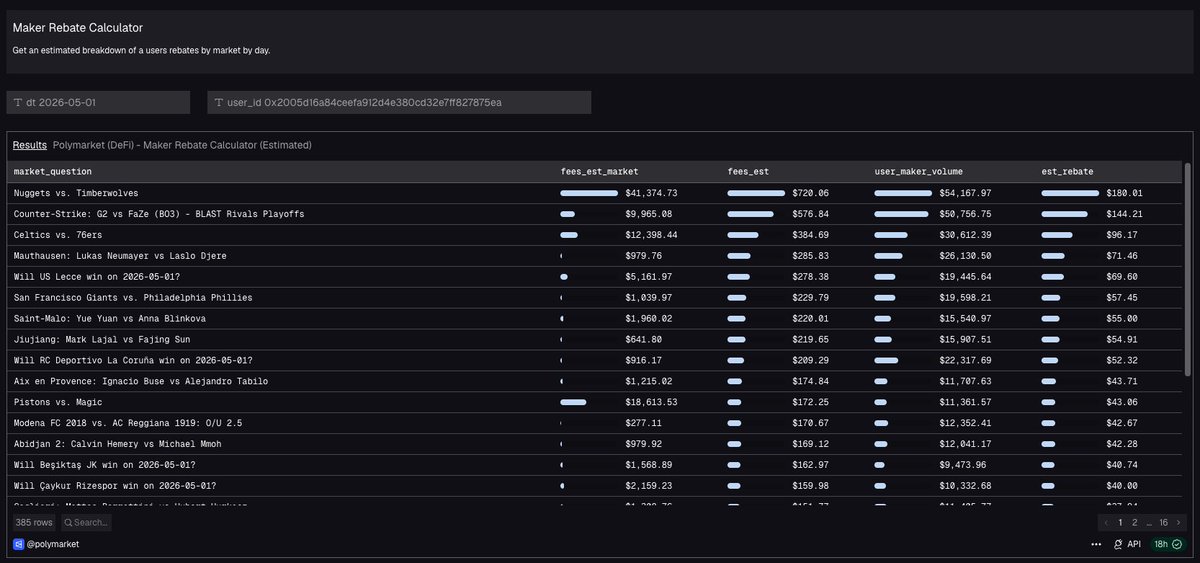The image size is (1200, 563).
Task: Click the $12,398.44 market fees value
Action: point(651,235)
